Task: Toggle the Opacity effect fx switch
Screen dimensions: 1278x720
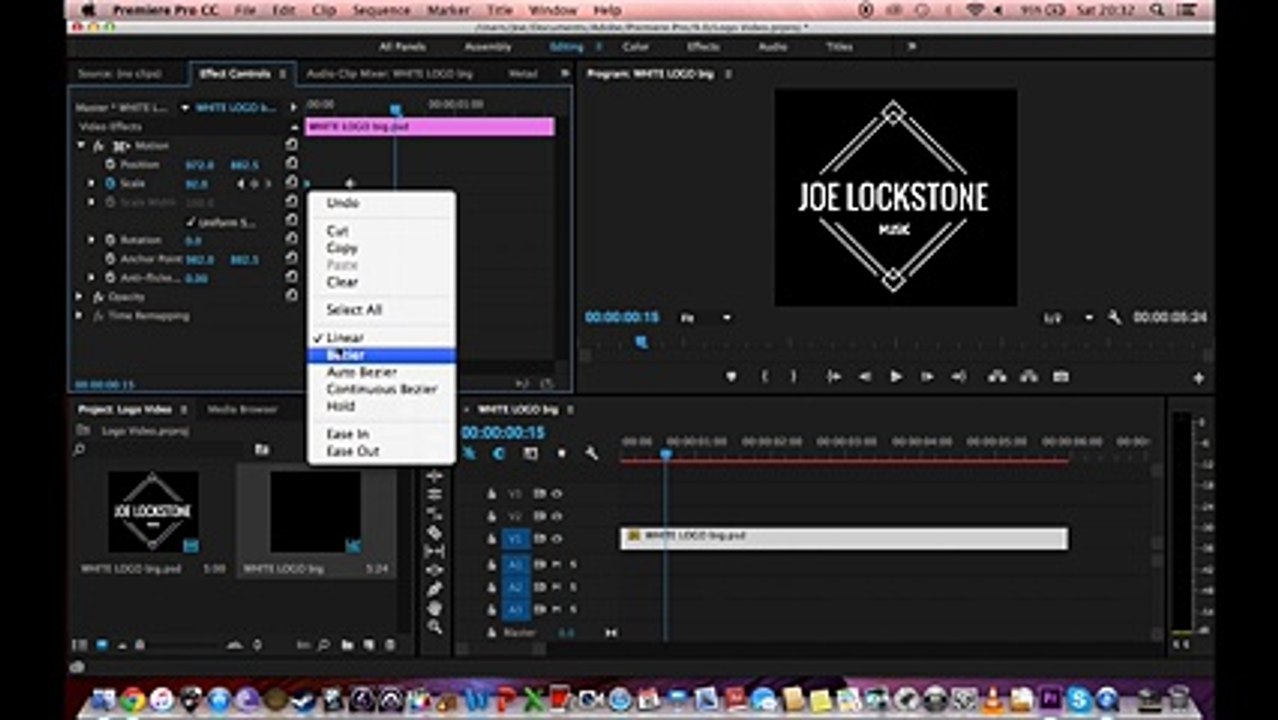Action: 99,297
